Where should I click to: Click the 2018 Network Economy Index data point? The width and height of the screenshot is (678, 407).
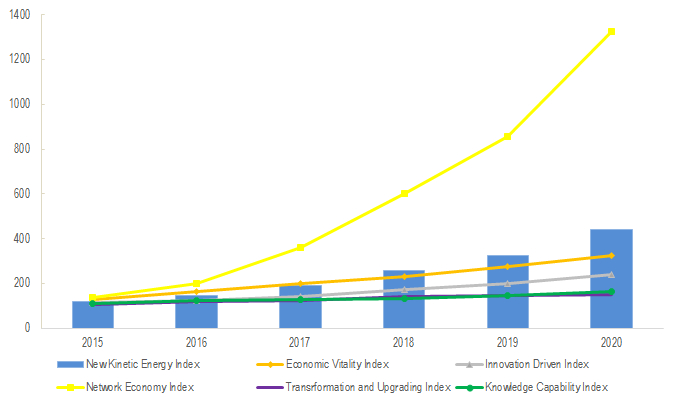(x=404, y=194)
